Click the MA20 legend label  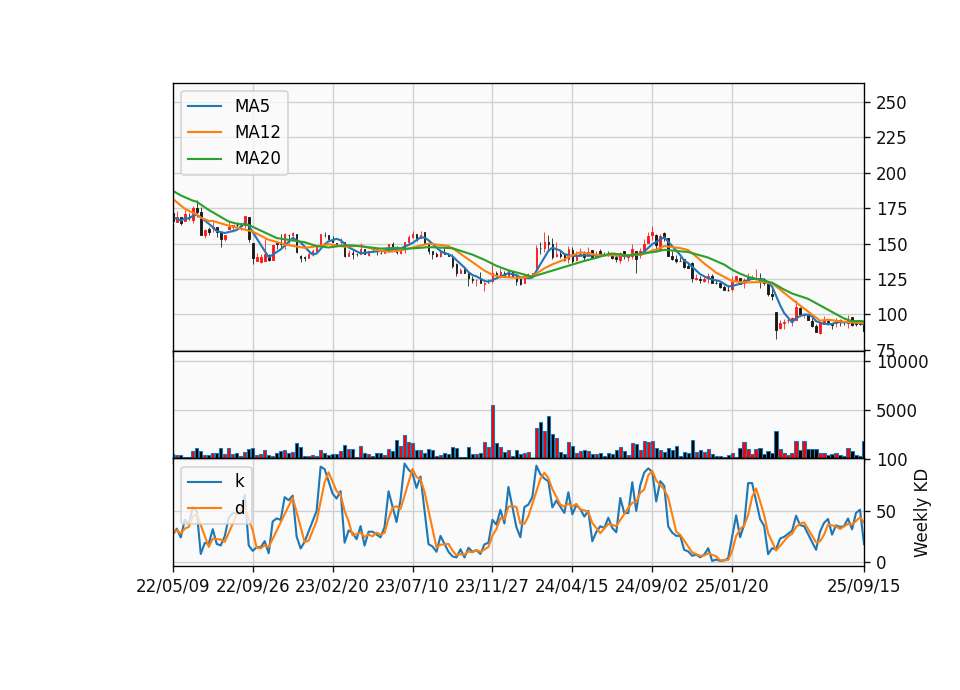pos(257,158)
